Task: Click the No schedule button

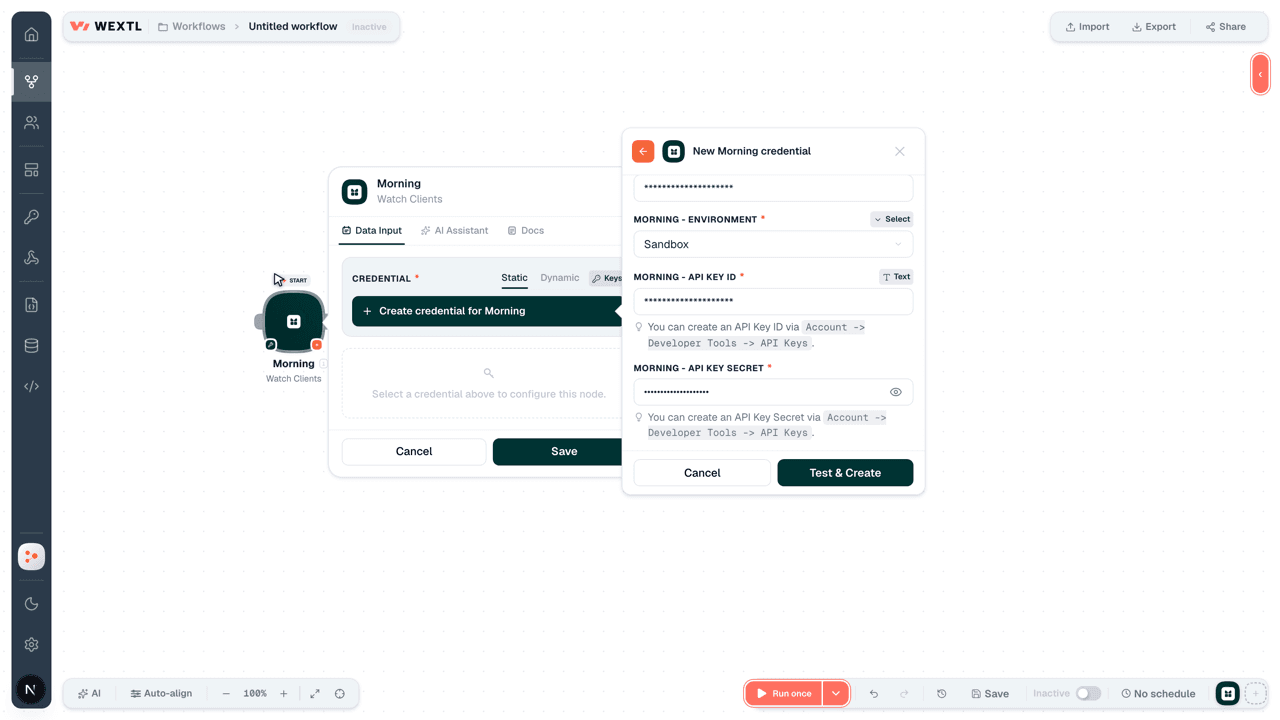Action: tap(1158, 694)
